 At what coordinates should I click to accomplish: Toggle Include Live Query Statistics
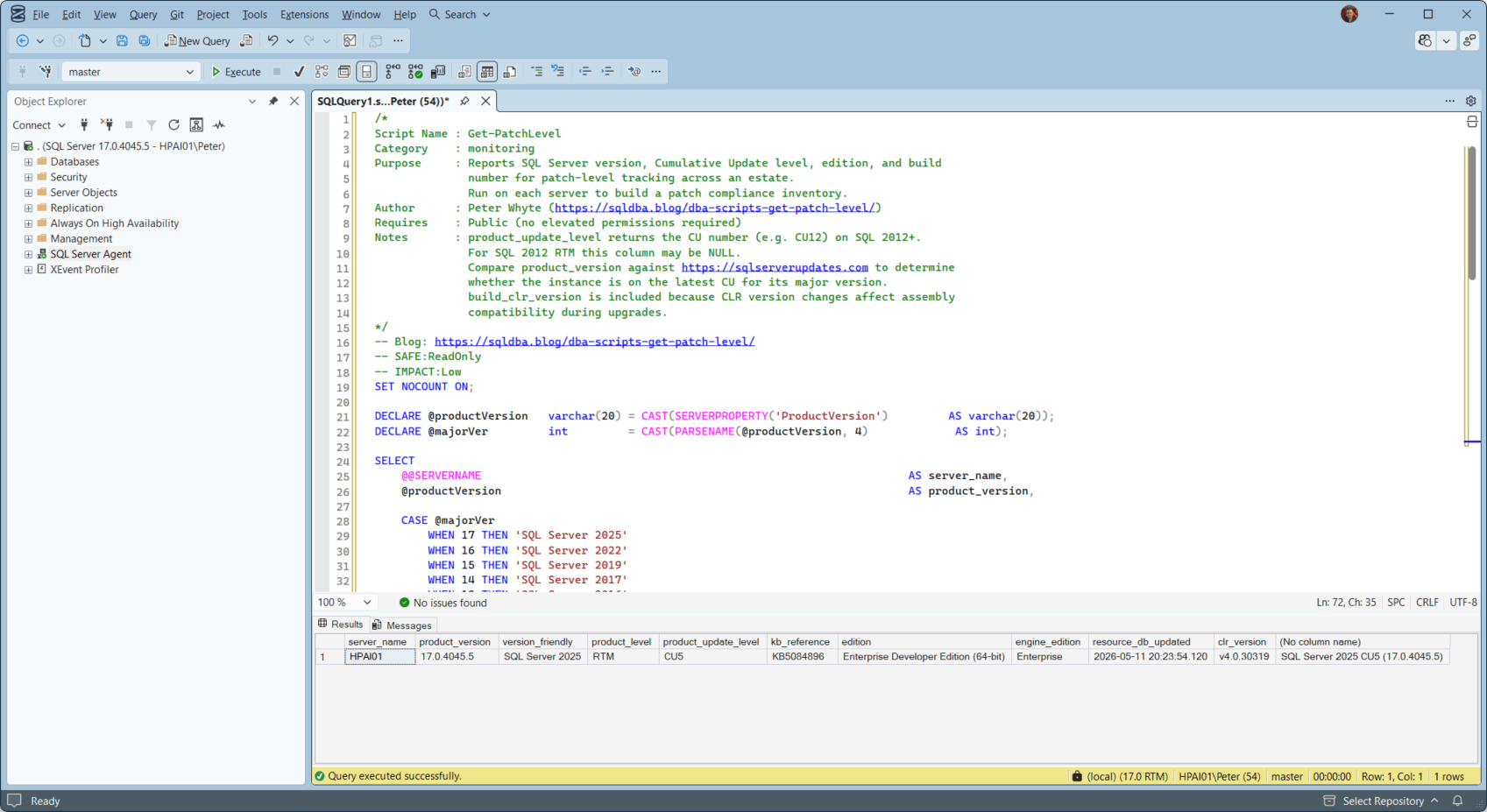point(415,72)
